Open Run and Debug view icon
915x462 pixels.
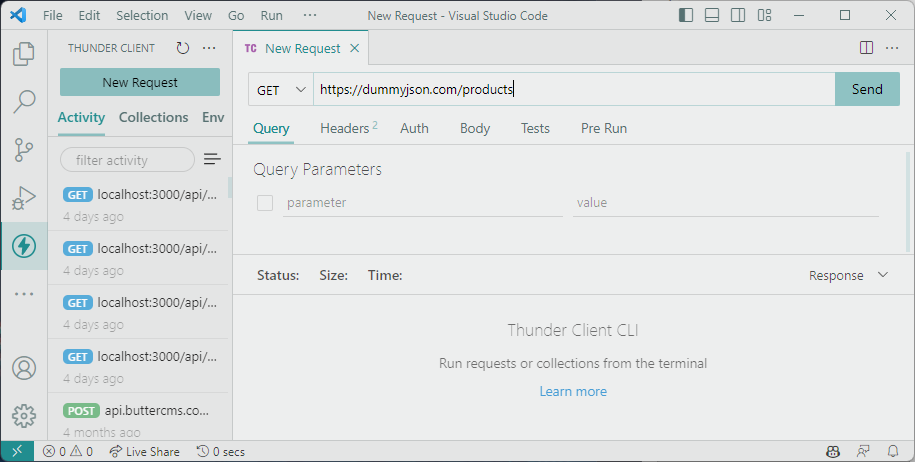pos(24,198)
